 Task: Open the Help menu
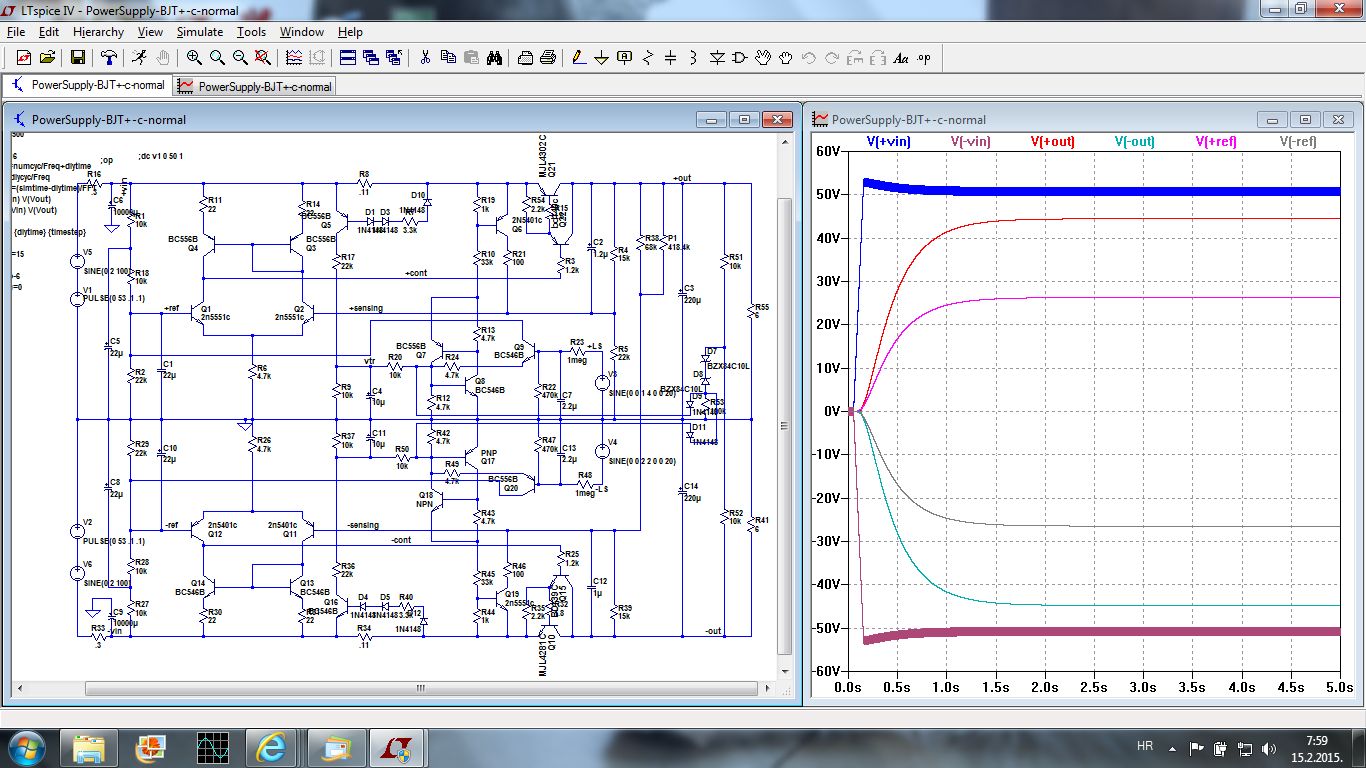(350, 32)
